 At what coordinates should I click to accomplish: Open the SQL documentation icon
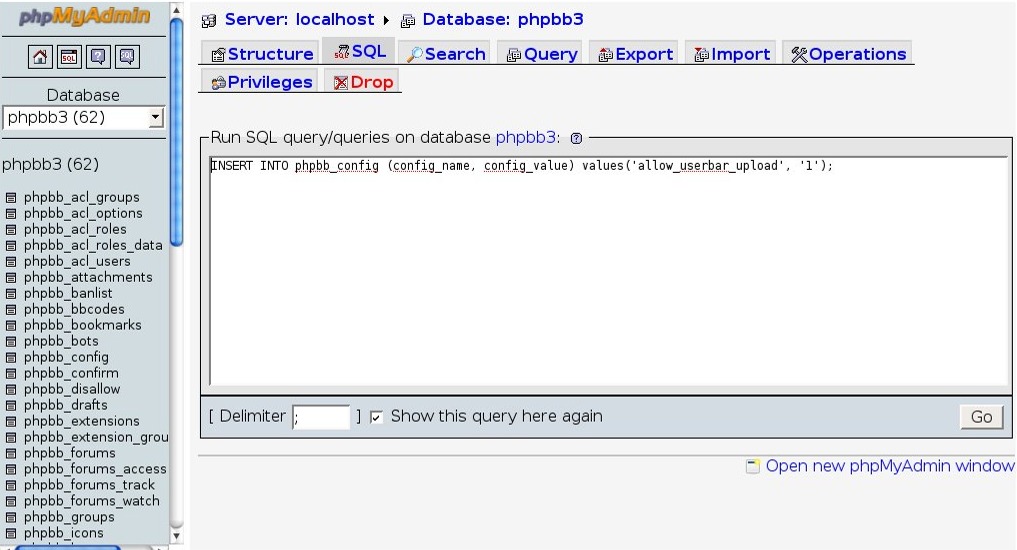click(x=127, y=57)
